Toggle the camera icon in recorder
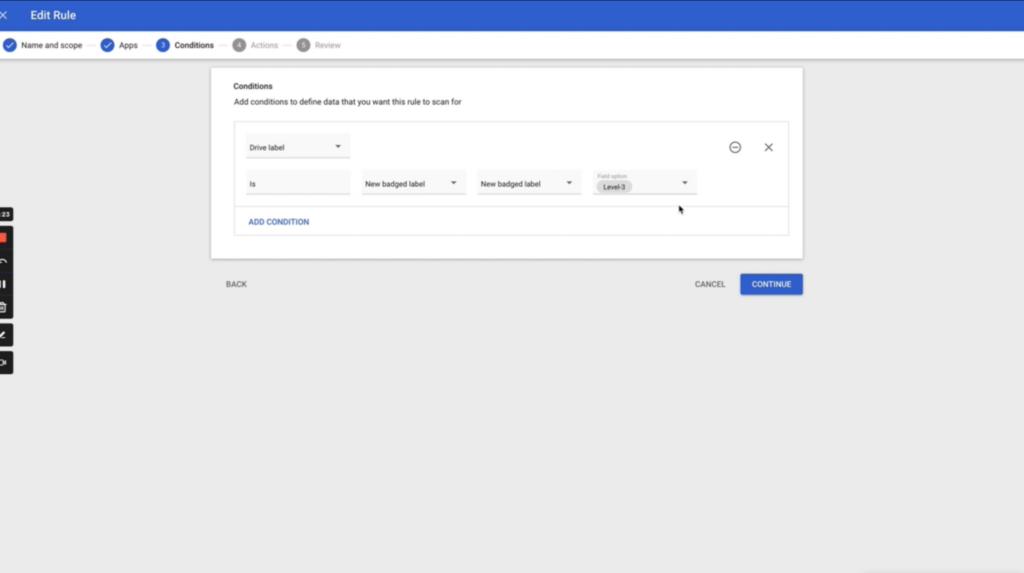The height and width of the screenshot is (573, 1024). pos(4,362)
